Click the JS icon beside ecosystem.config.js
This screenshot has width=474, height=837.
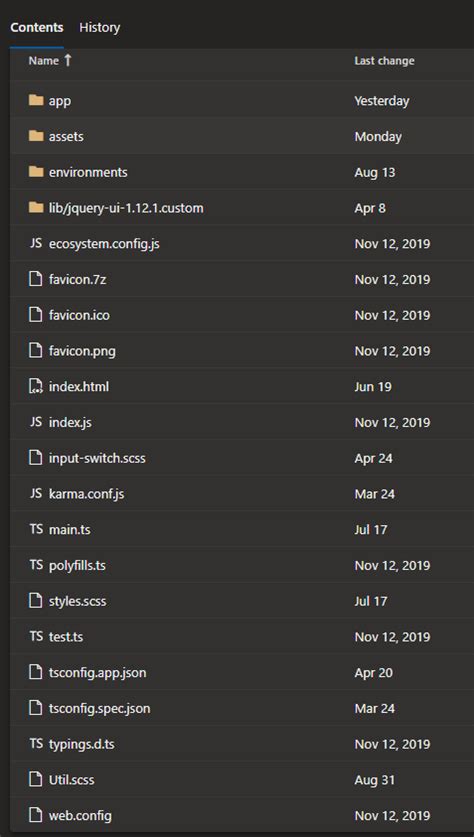click(x=36, y=244)
